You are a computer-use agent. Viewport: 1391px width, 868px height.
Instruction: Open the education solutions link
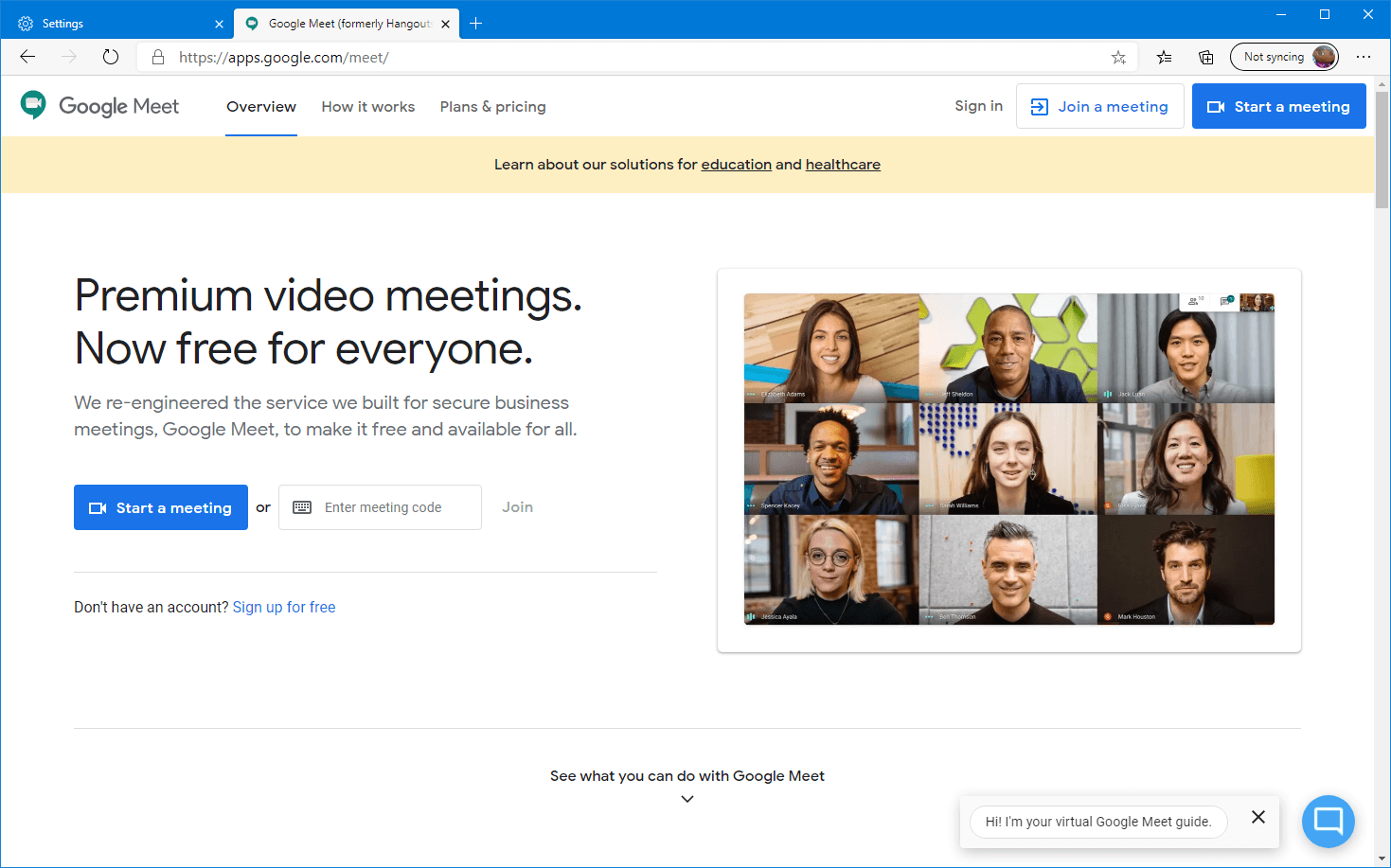[x=736, y=165]
